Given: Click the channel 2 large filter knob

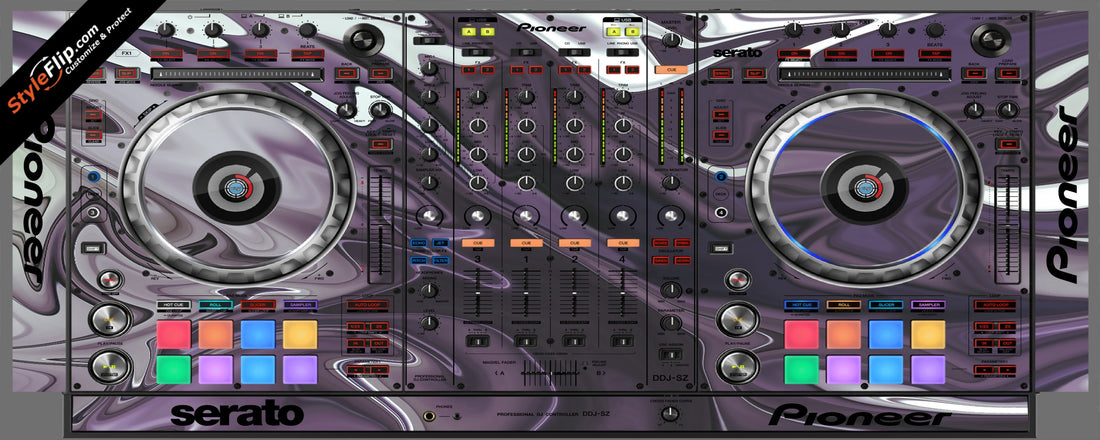Looking at the screenshot, I should [574, 215].
